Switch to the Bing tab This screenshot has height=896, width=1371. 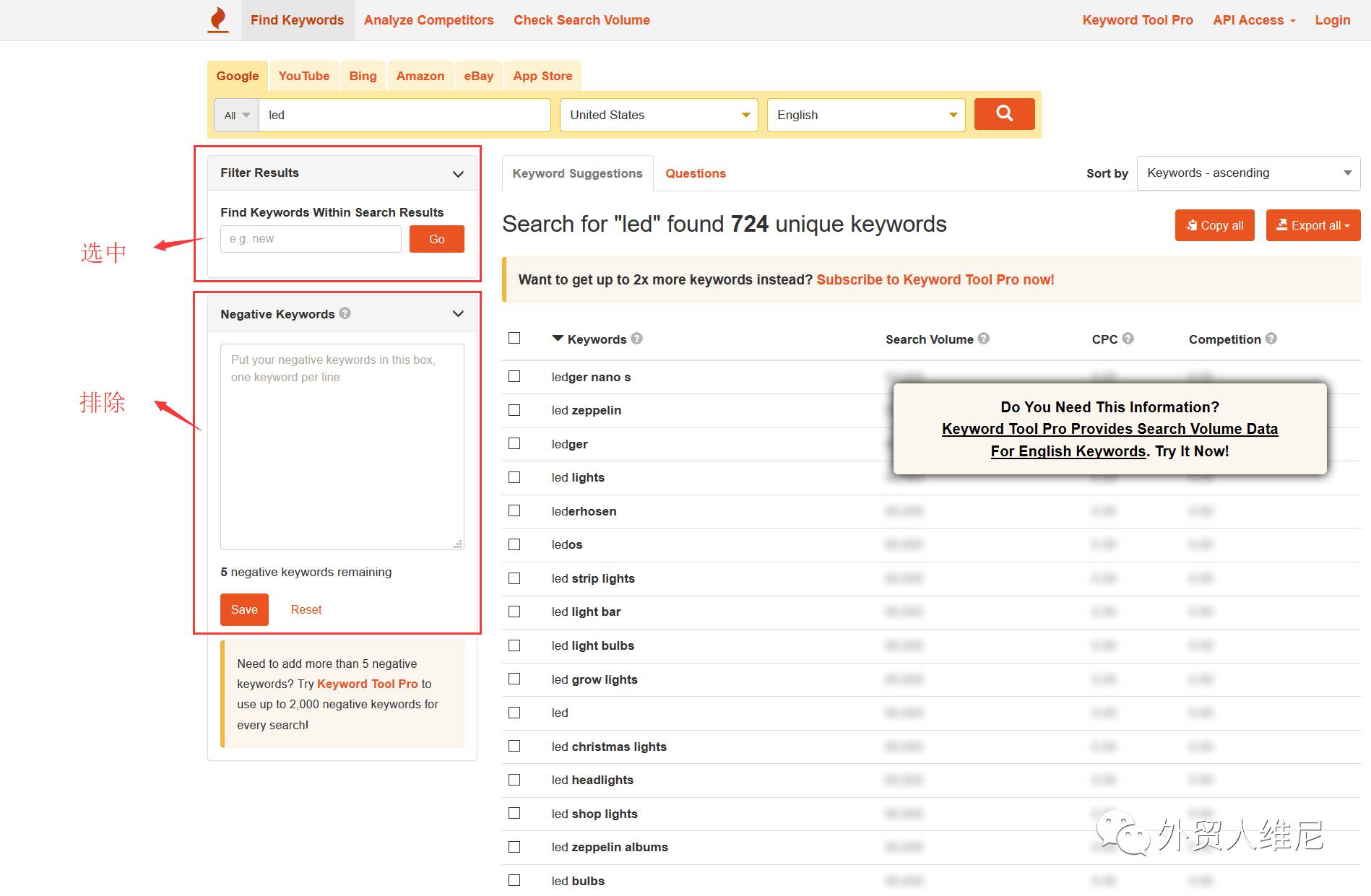click(363, 76)
